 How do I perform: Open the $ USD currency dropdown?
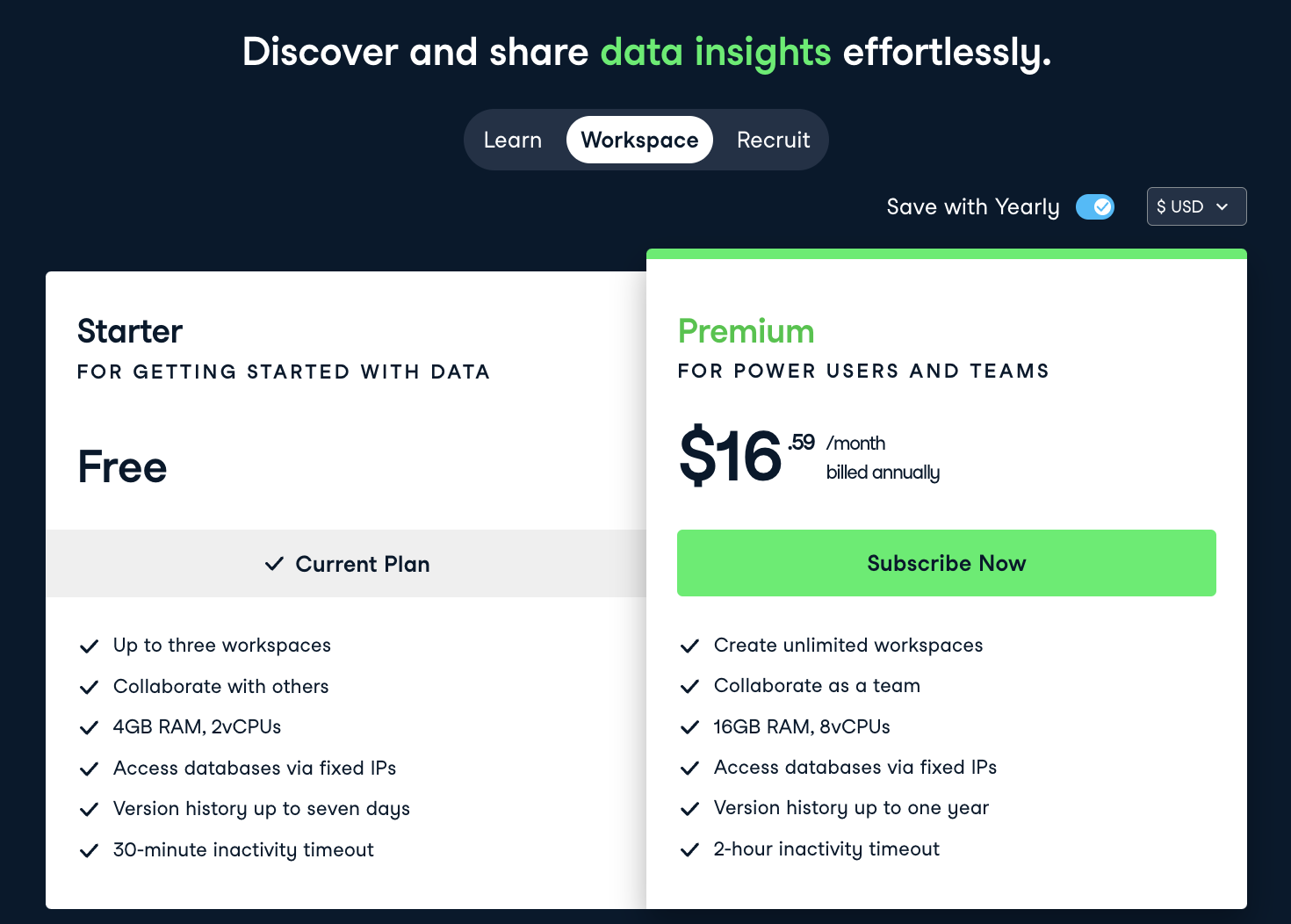tap(1195, 206)
